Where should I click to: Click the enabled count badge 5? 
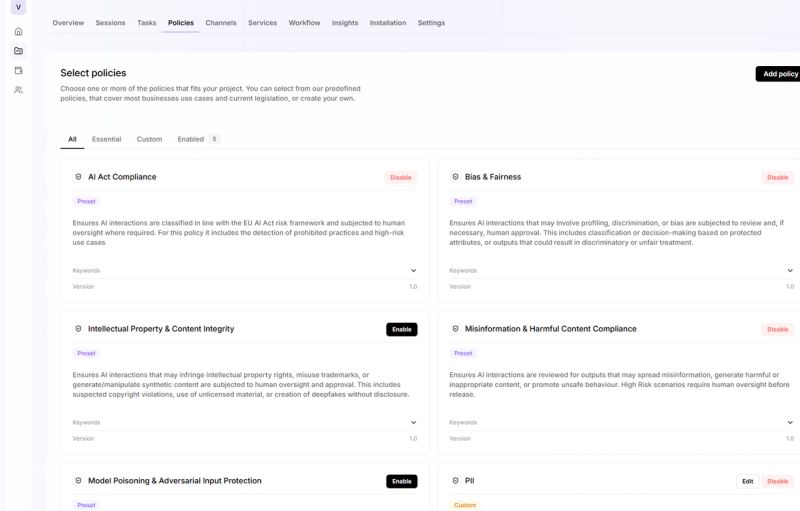click(x=214, y=139)
